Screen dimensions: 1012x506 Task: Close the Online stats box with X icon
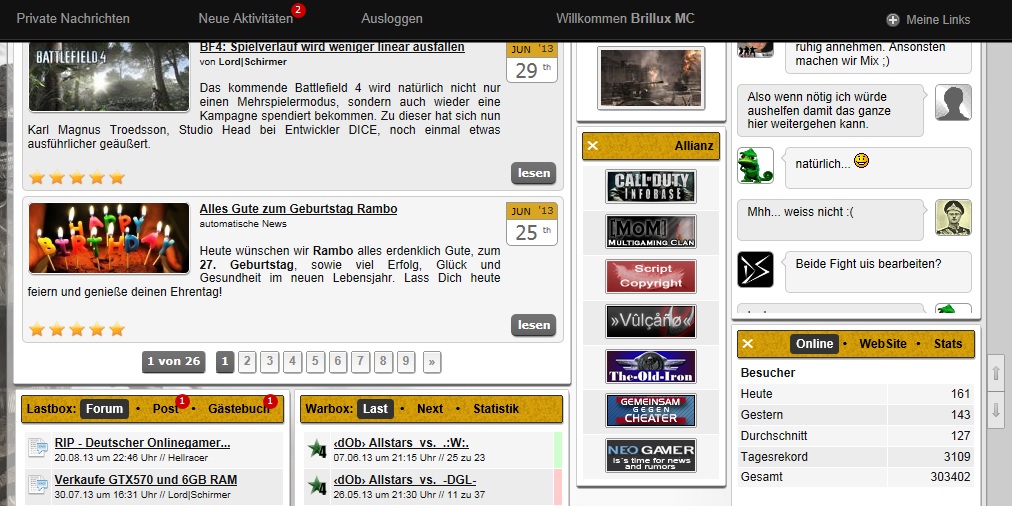point(747,343)
